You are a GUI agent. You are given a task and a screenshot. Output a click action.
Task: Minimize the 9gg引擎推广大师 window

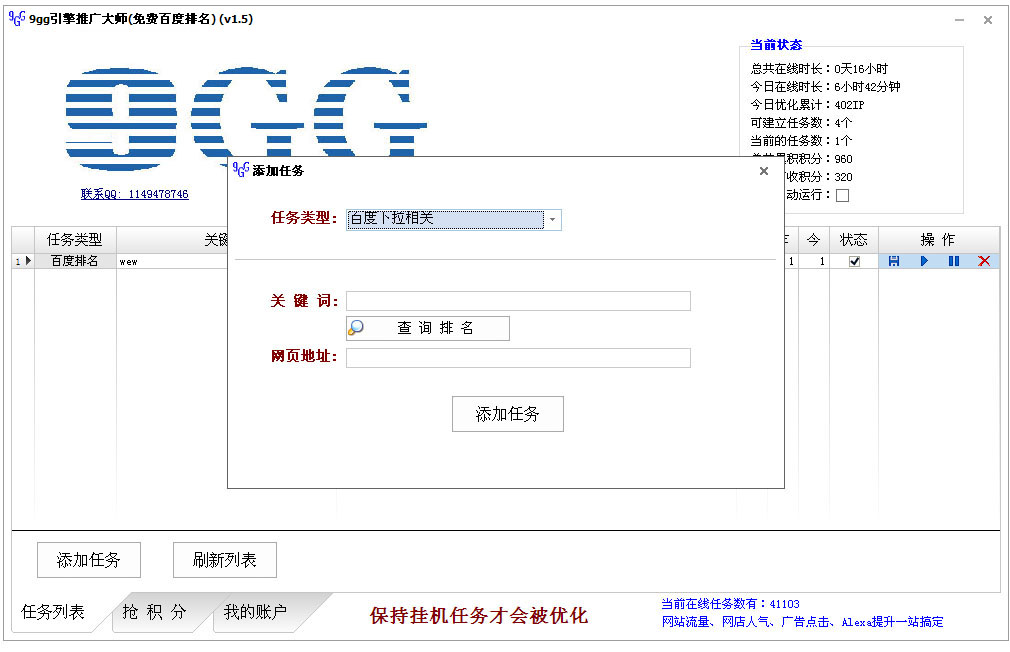pos(959,20)
